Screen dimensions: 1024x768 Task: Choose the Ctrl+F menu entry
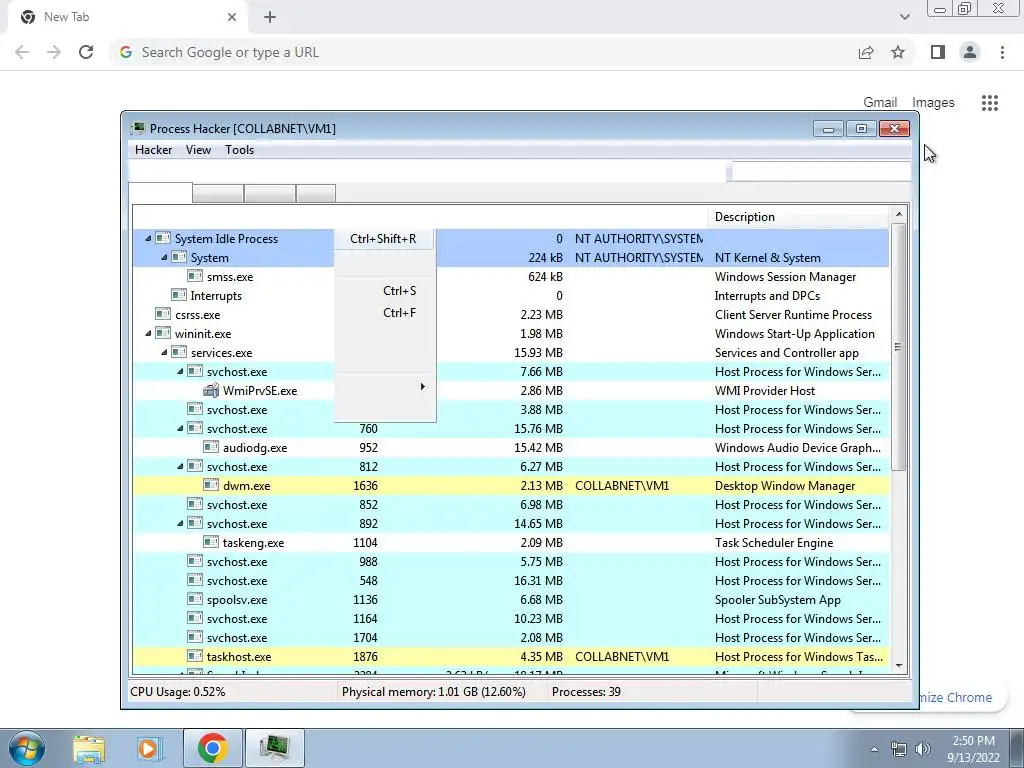[385, 313]
